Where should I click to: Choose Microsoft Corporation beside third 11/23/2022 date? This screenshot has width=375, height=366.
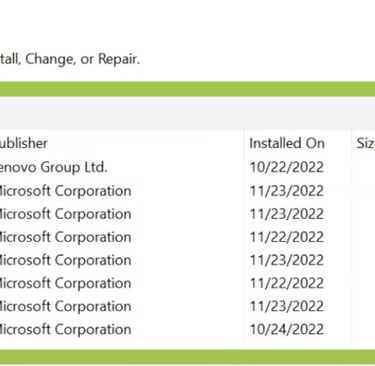point(65,260)
